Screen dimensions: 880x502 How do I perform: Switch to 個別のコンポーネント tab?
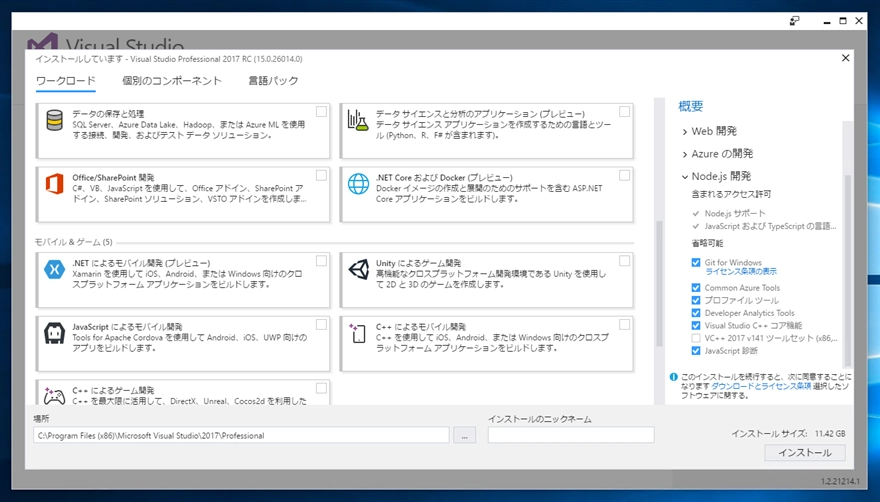pyautogui.click(x=172, y=81)
